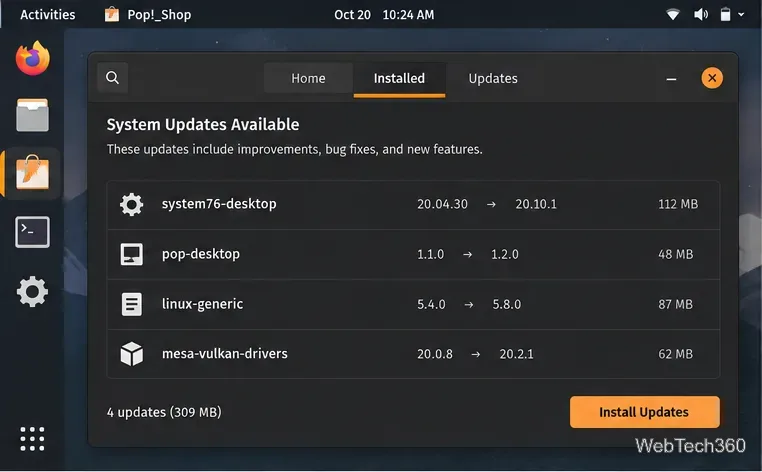762x472 pixels.
Task: Minimize the Pop!_Shop window
Action: point(671,79)
